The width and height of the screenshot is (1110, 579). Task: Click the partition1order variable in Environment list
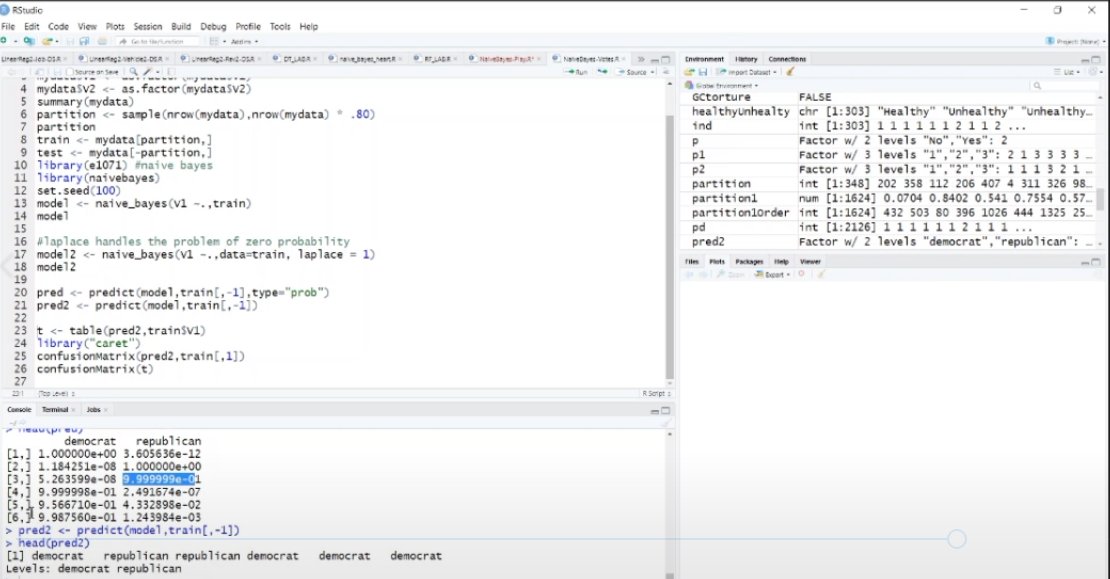740,212
